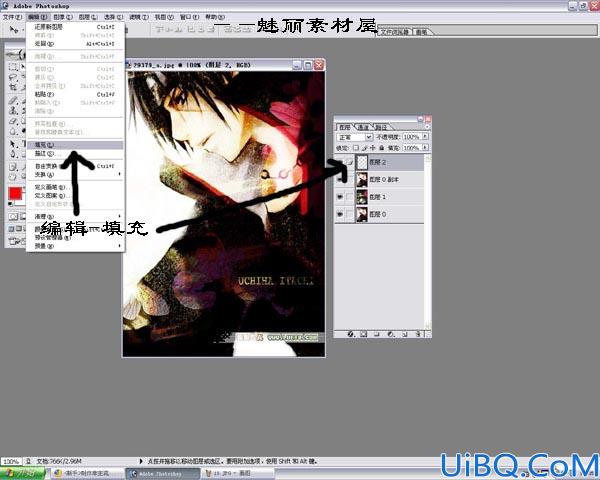Choose standard screen mode icon in toolbox
600x480 pixels.
coord(11,229)
